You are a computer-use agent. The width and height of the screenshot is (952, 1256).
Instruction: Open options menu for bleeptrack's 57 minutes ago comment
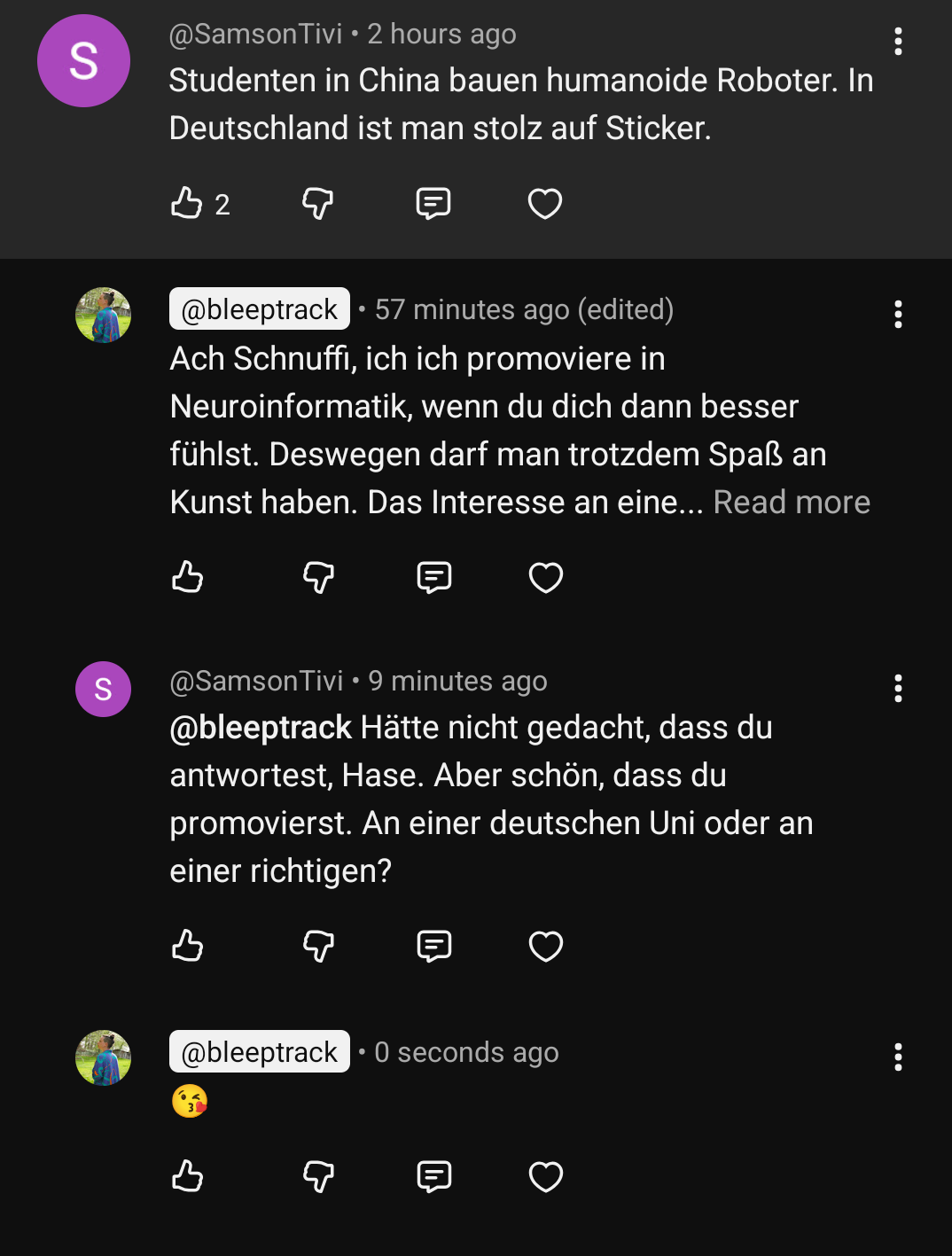click(x=898, y=315)
